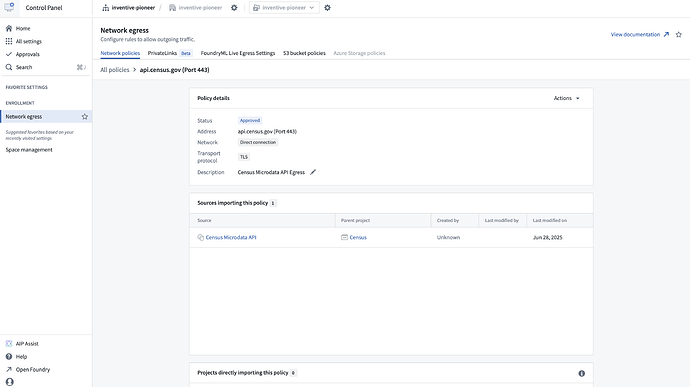Toggle favorite star for Network egress sidebar item
The image size is (690, 387).
[84, 117]
